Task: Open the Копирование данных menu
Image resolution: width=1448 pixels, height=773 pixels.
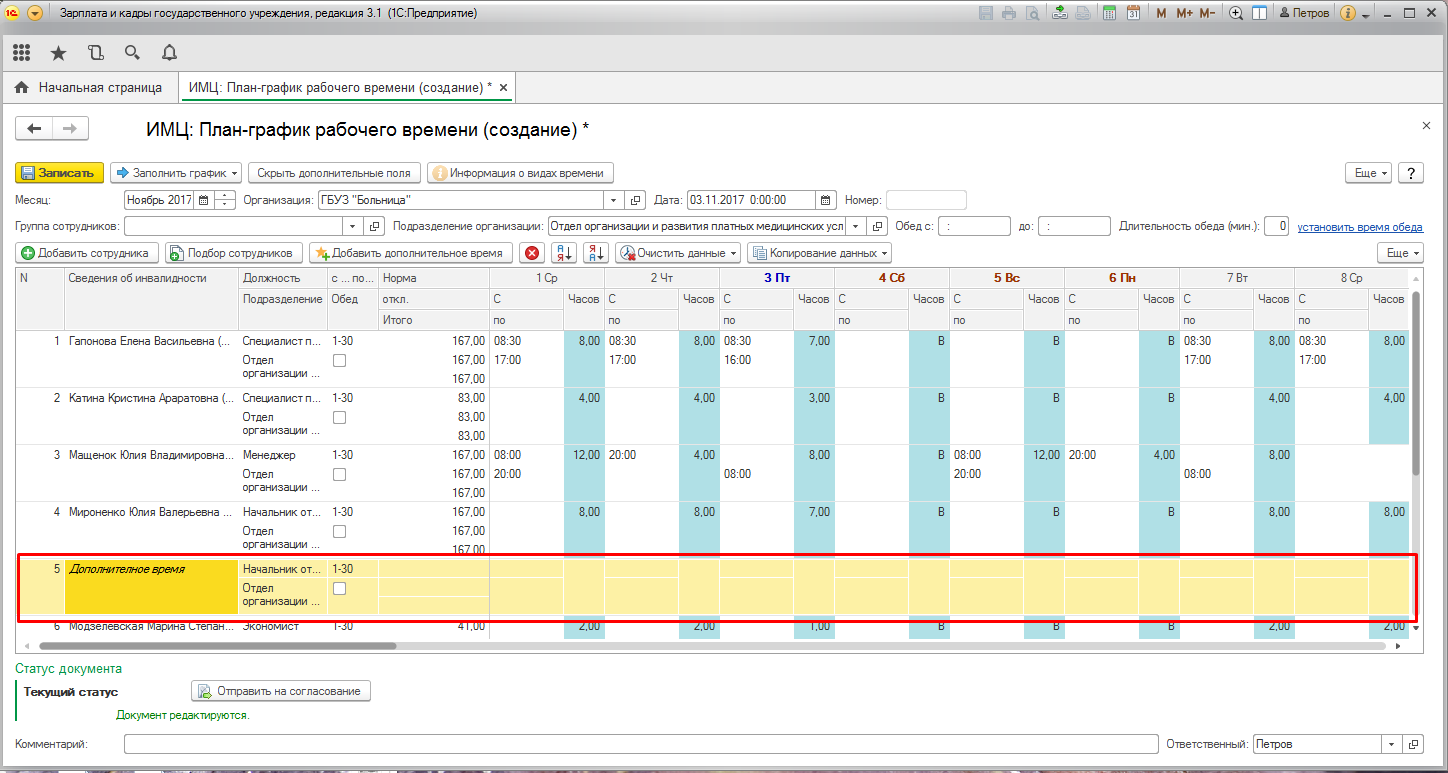Action: 819,253
